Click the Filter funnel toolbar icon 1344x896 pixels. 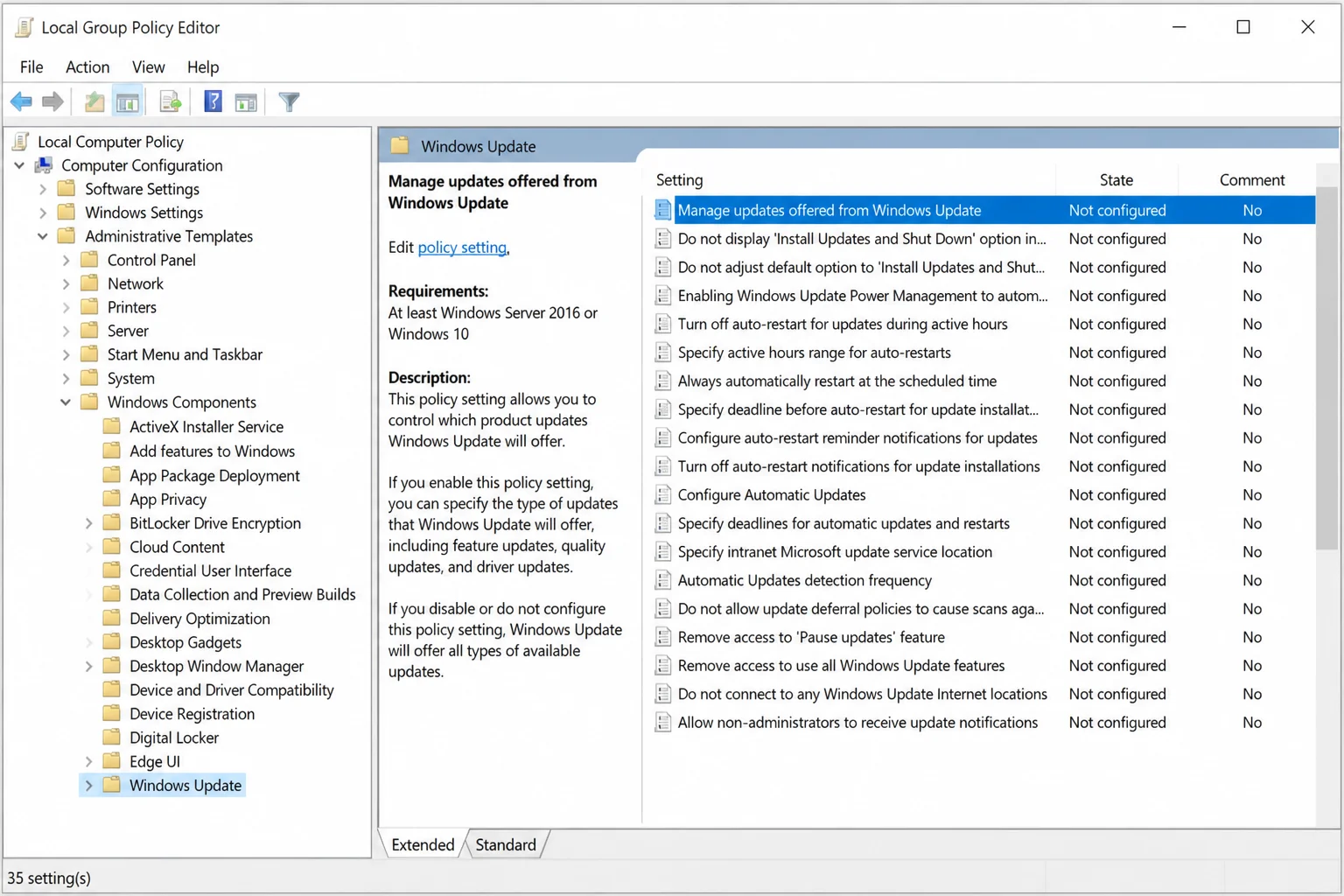tap(289, 101)
